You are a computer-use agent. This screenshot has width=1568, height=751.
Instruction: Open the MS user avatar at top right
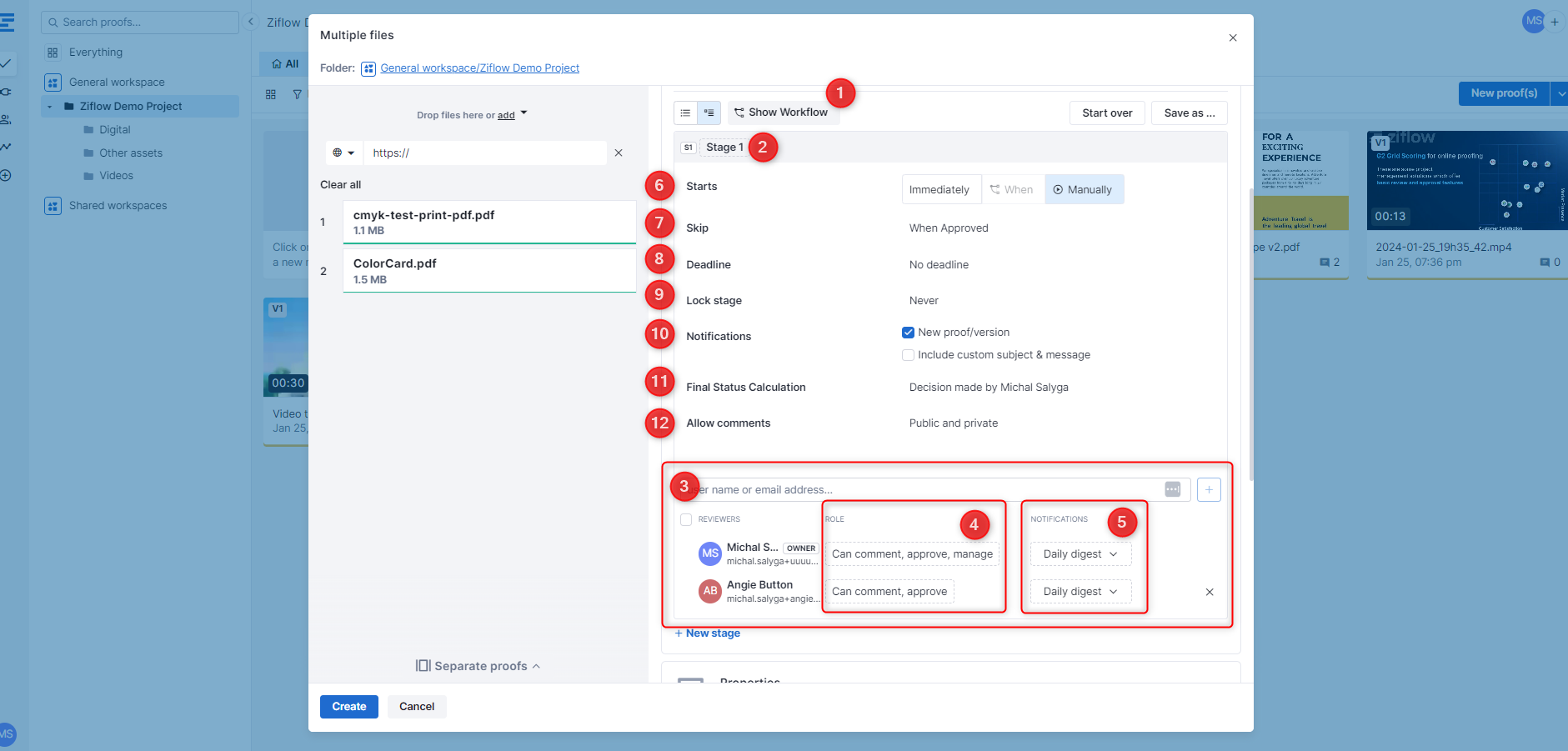(1533, 22)
